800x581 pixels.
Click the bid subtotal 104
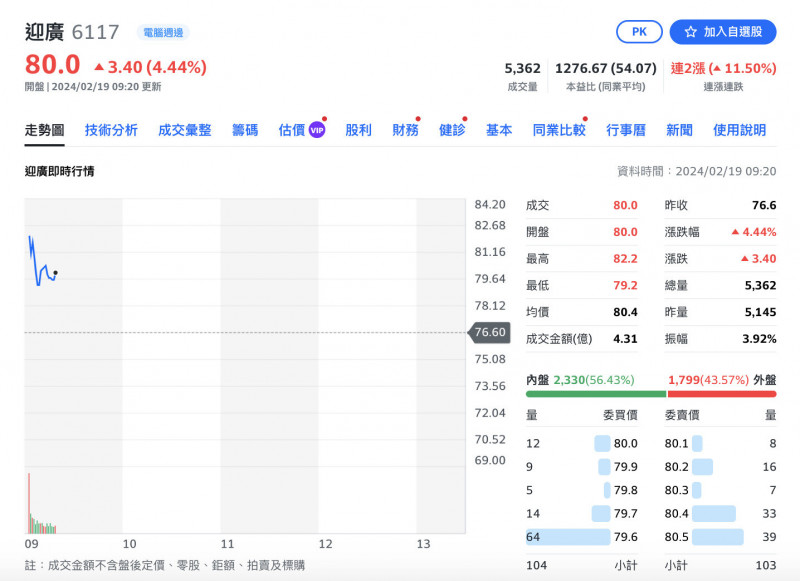[536, 565]
